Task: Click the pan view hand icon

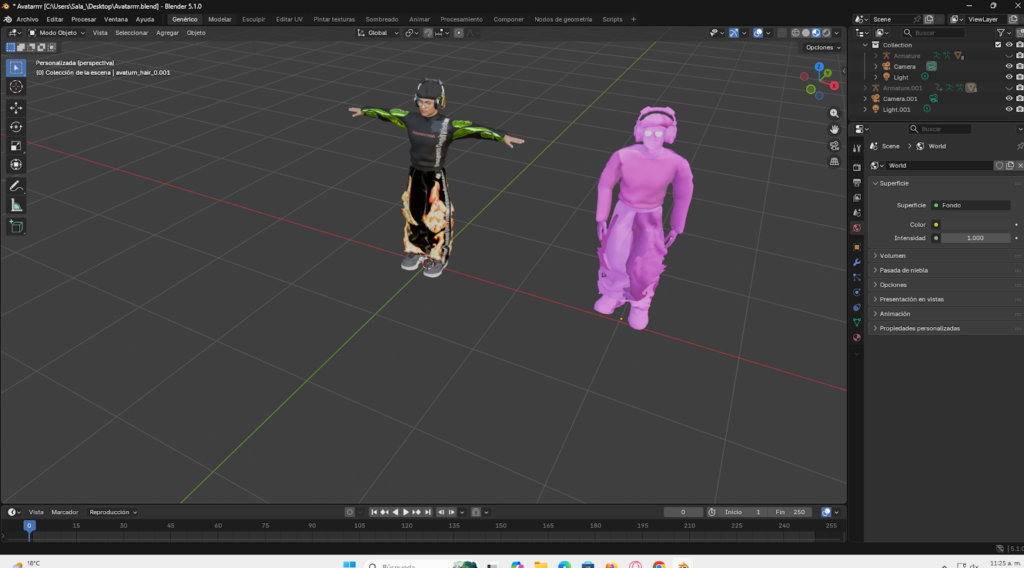Action: tap(834, 129)
